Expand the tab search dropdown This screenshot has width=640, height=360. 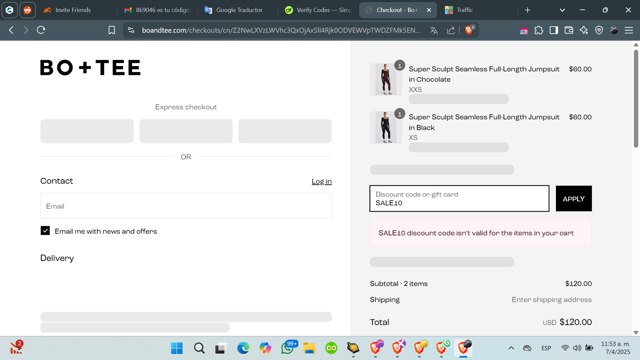pos(562,10)
